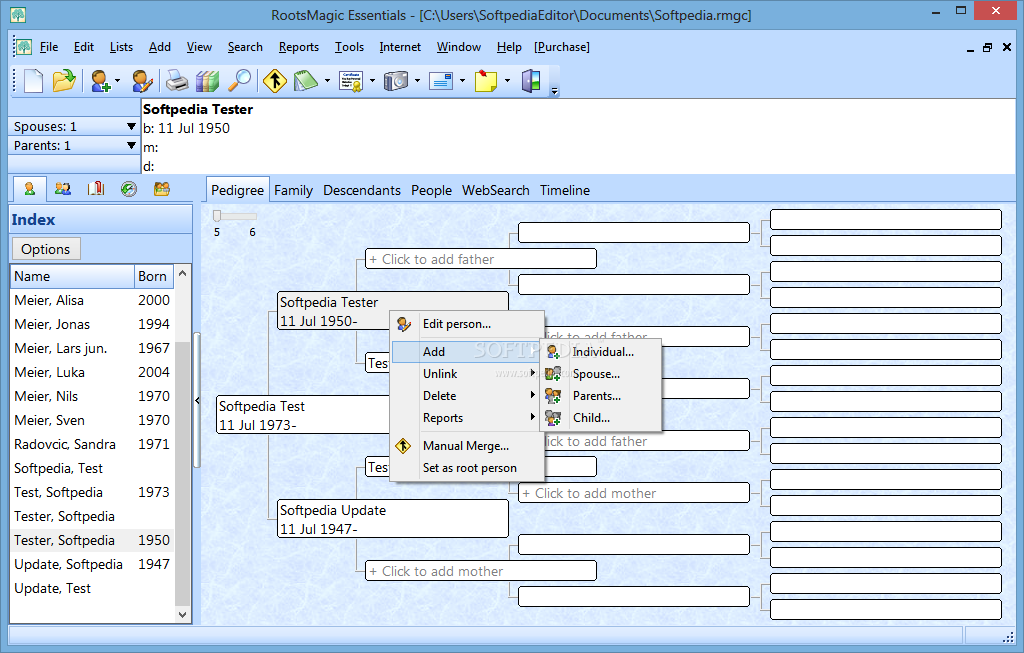Click the yellow sticky note toolbar icon

tap(486, 81)
